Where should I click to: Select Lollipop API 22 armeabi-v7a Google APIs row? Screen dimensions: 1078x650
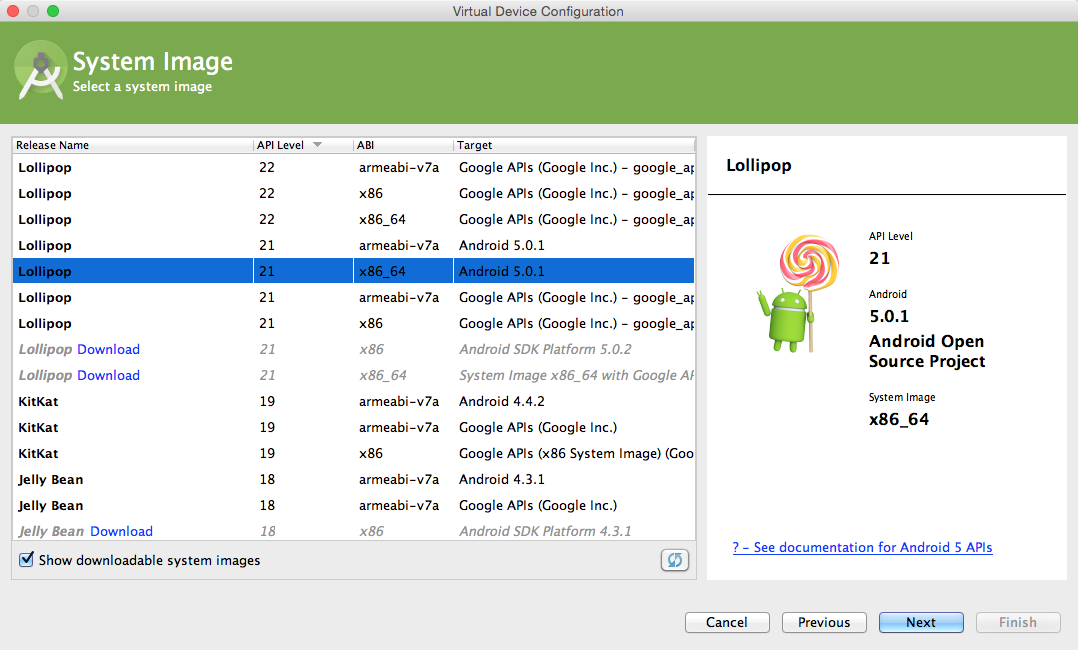(353, 167)
